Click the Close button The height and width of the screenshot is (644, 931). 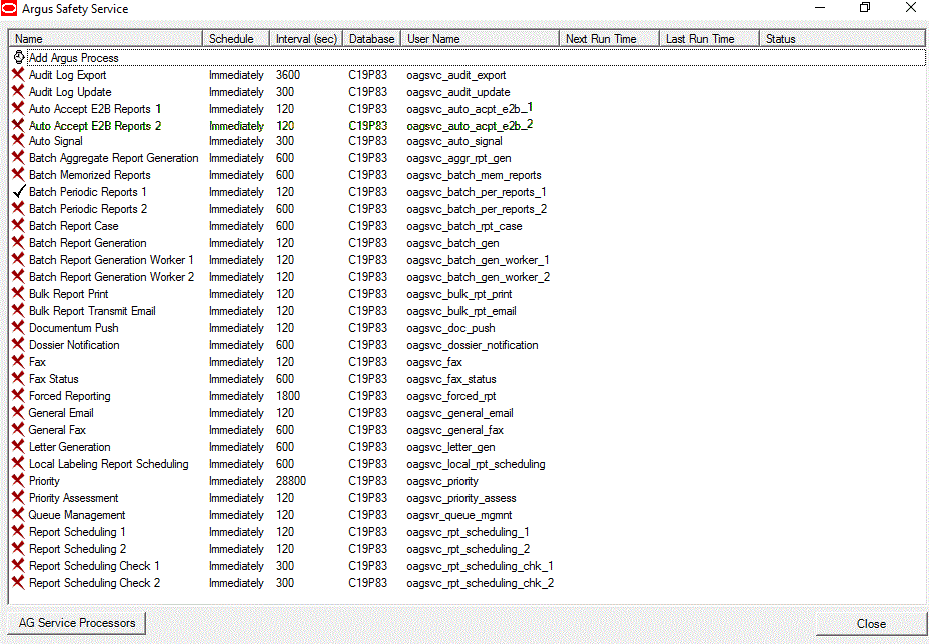point(871,624)
